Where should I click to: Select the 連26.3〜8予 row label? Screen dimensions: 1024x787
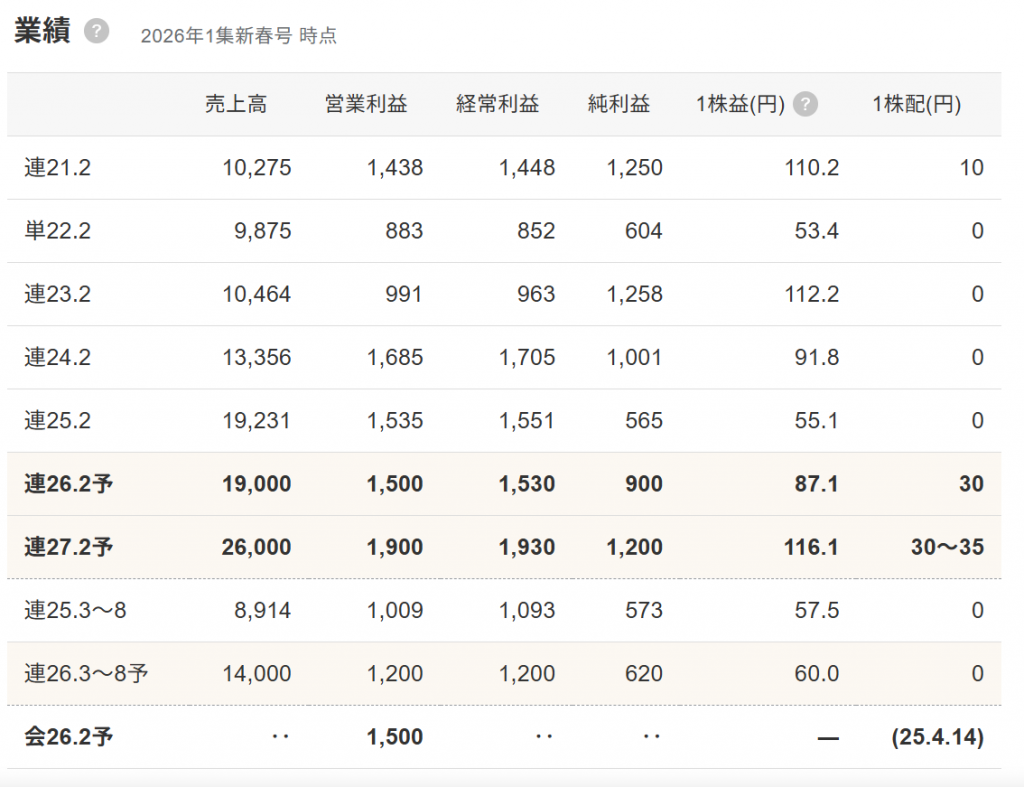pos(86,674)
